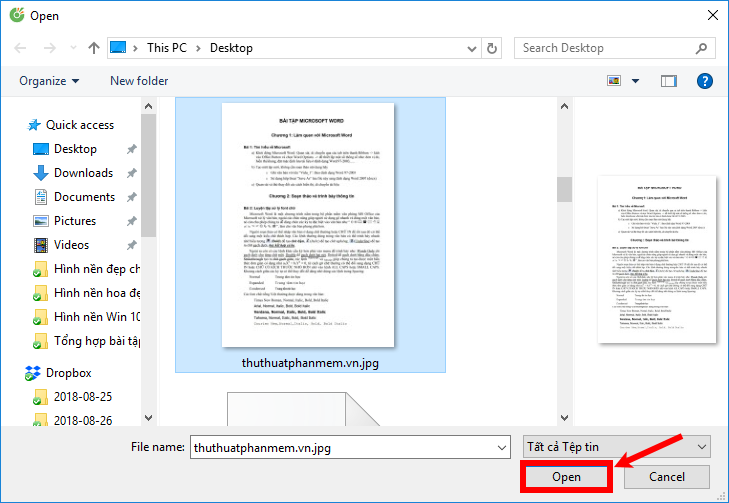Refresh the Desktop folder view

tap(491, 48)
